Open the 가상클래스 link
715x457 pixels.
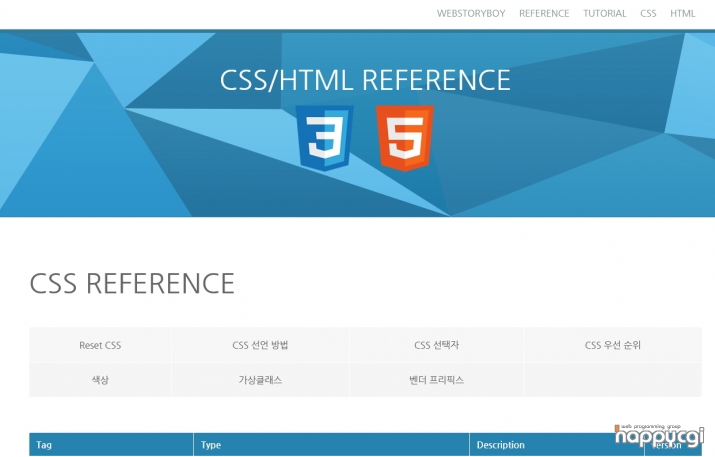click(260, 380)
